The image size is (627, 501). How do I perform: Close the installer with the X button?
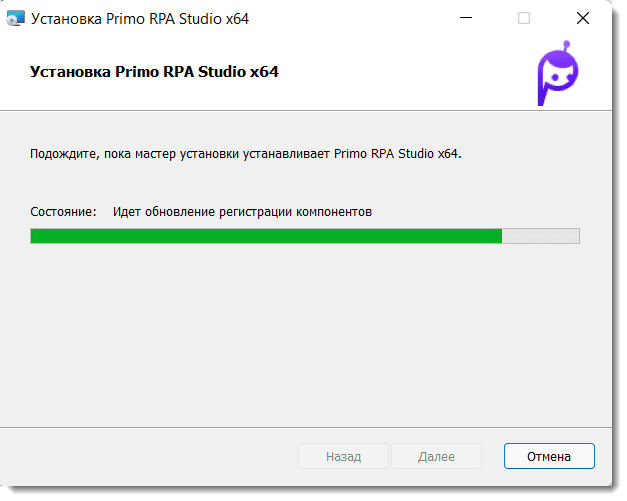click(x=582, y=18)
